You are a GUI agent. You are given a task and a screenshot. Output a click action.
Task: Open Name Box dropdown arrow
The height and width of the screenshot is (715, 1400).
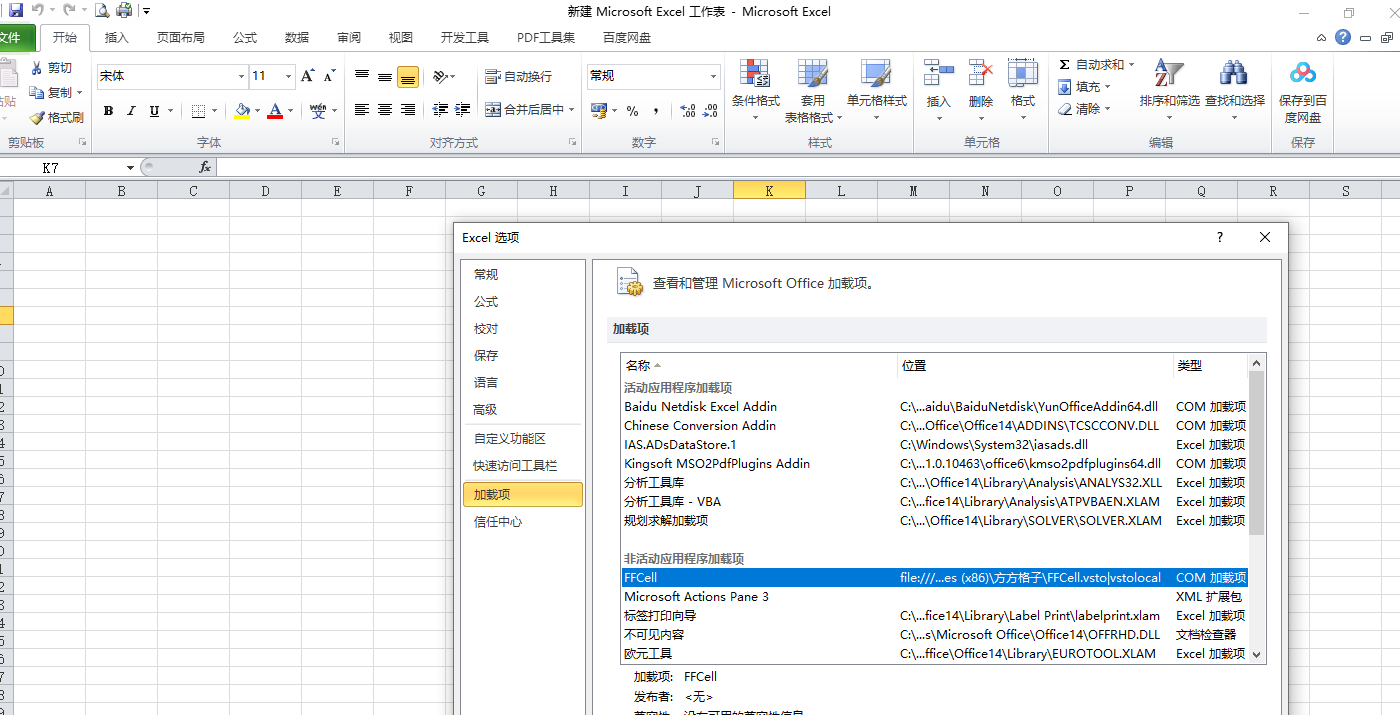click(130, 168)
